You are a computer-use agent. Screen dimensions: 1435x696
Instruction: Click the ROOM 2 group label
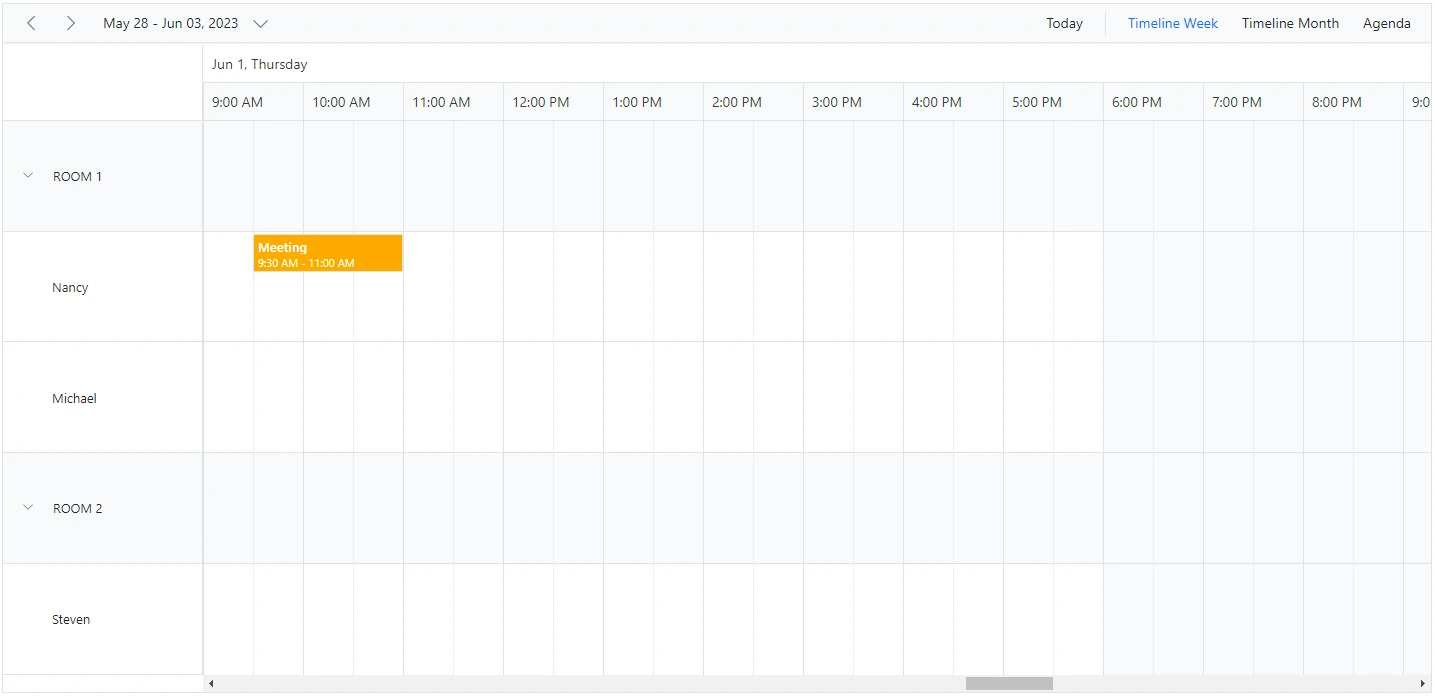click(x=78, y=508)
